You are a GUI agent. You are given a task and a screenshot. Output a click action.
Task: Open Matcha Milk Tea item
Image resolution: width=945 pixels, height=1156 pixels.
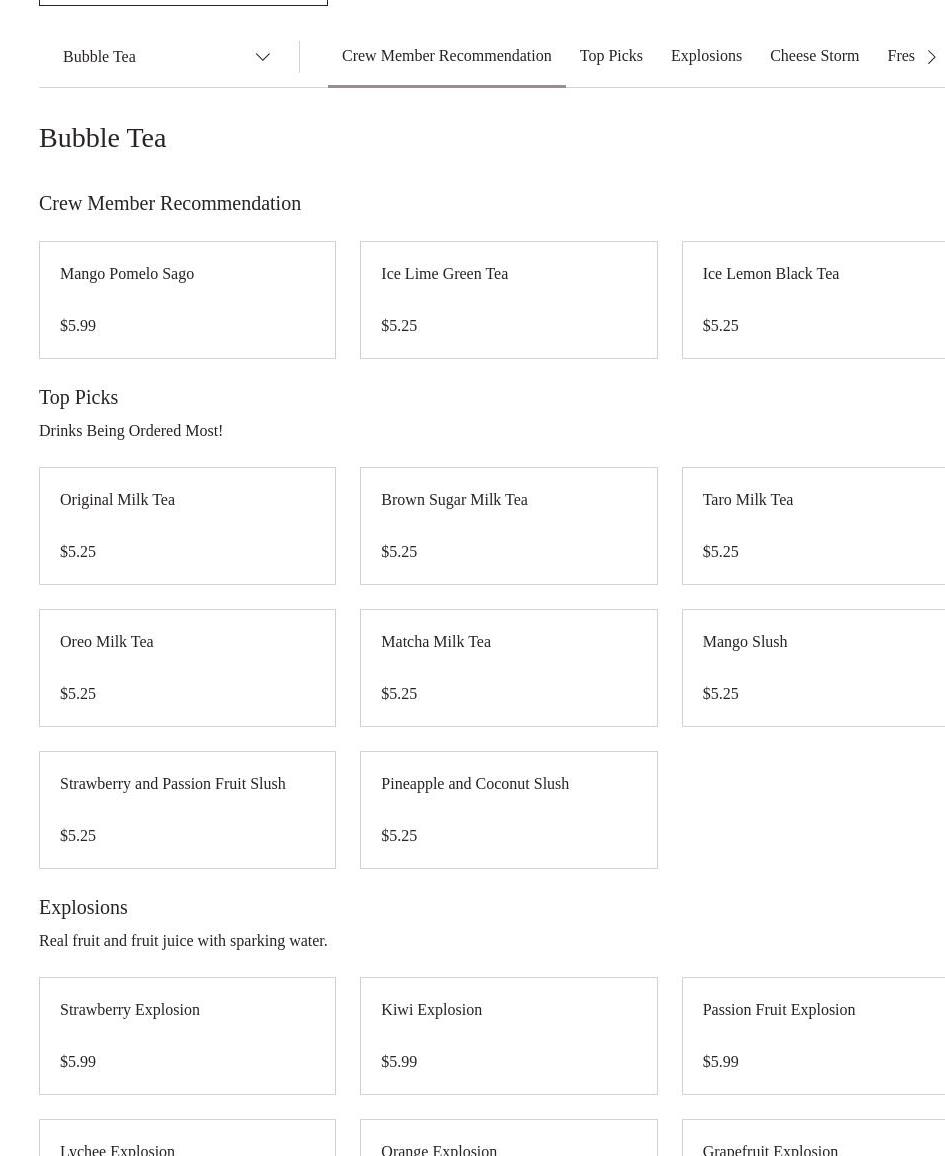508,667
